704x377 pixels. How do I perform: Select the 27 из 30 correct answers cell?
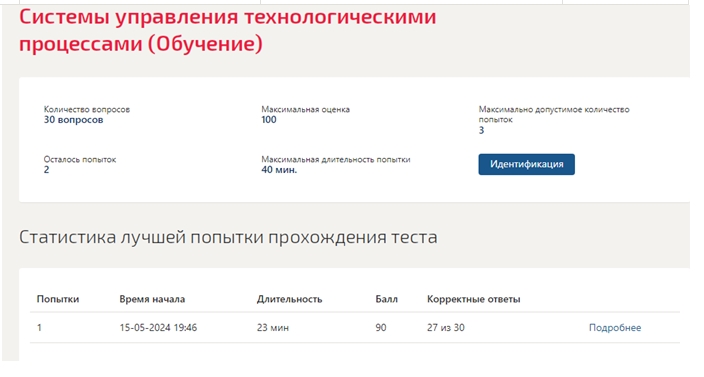click(x=446, y=328)
